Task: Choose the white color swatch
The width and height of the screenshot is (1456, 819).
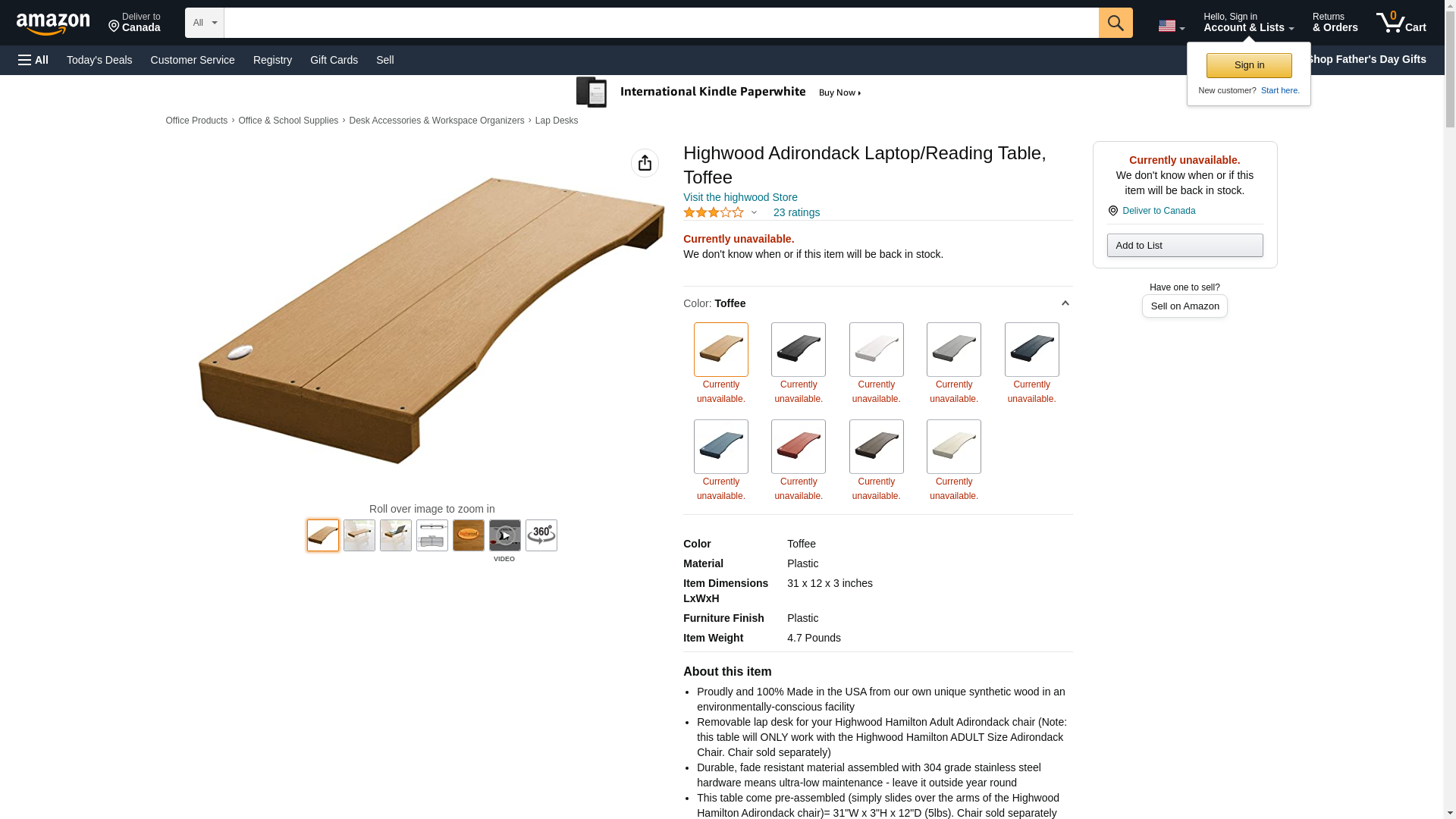Action: point(877,350)
